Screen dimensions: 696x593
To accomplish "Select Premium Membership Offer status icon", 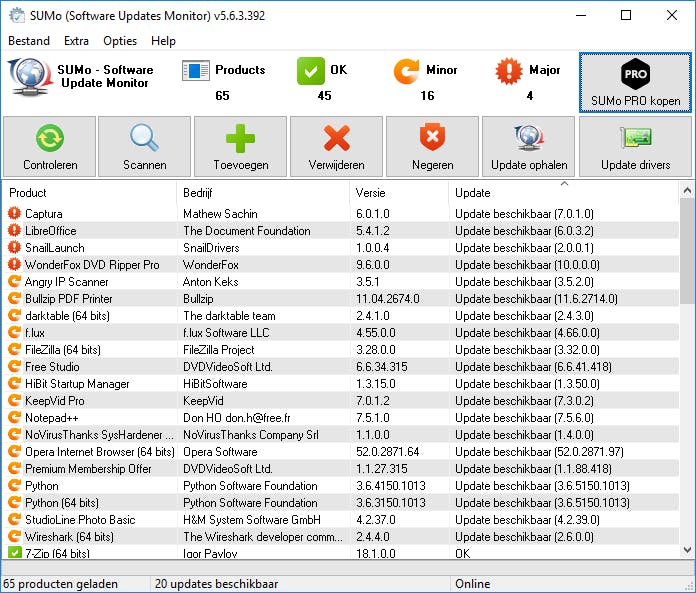I will pos(14,469).
